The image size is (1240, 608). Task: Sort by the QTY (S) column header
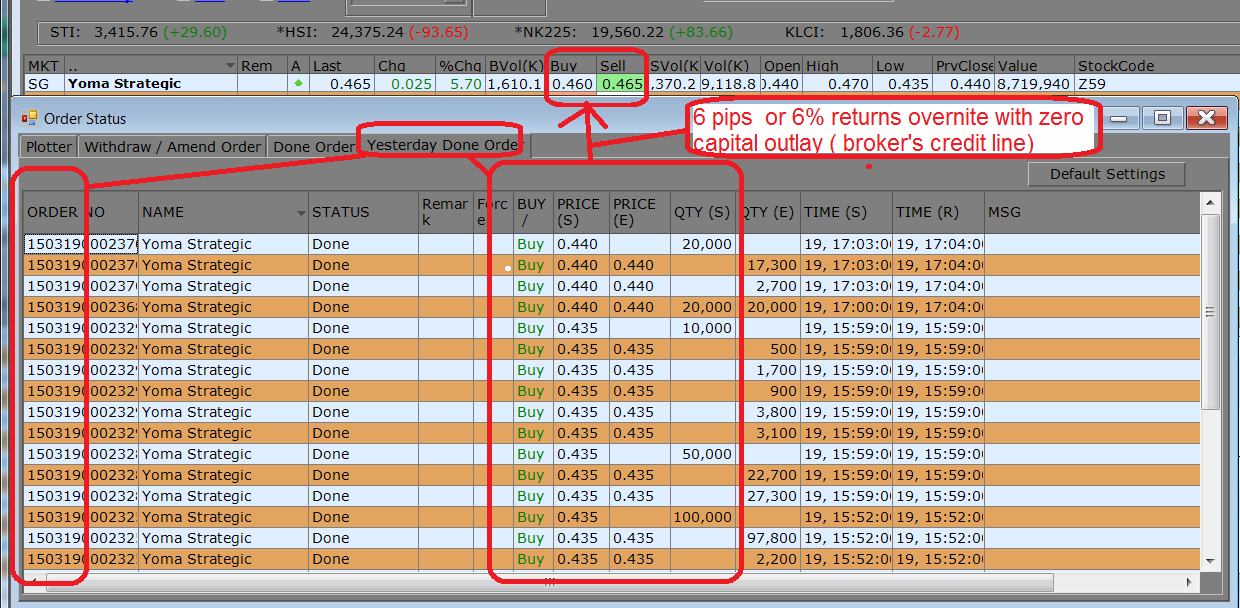703,212
